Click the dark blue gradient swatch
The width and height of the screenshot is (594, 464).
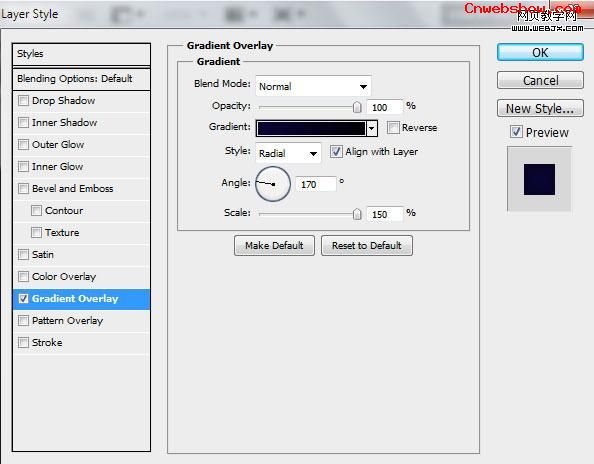click(x=311, y=128)
